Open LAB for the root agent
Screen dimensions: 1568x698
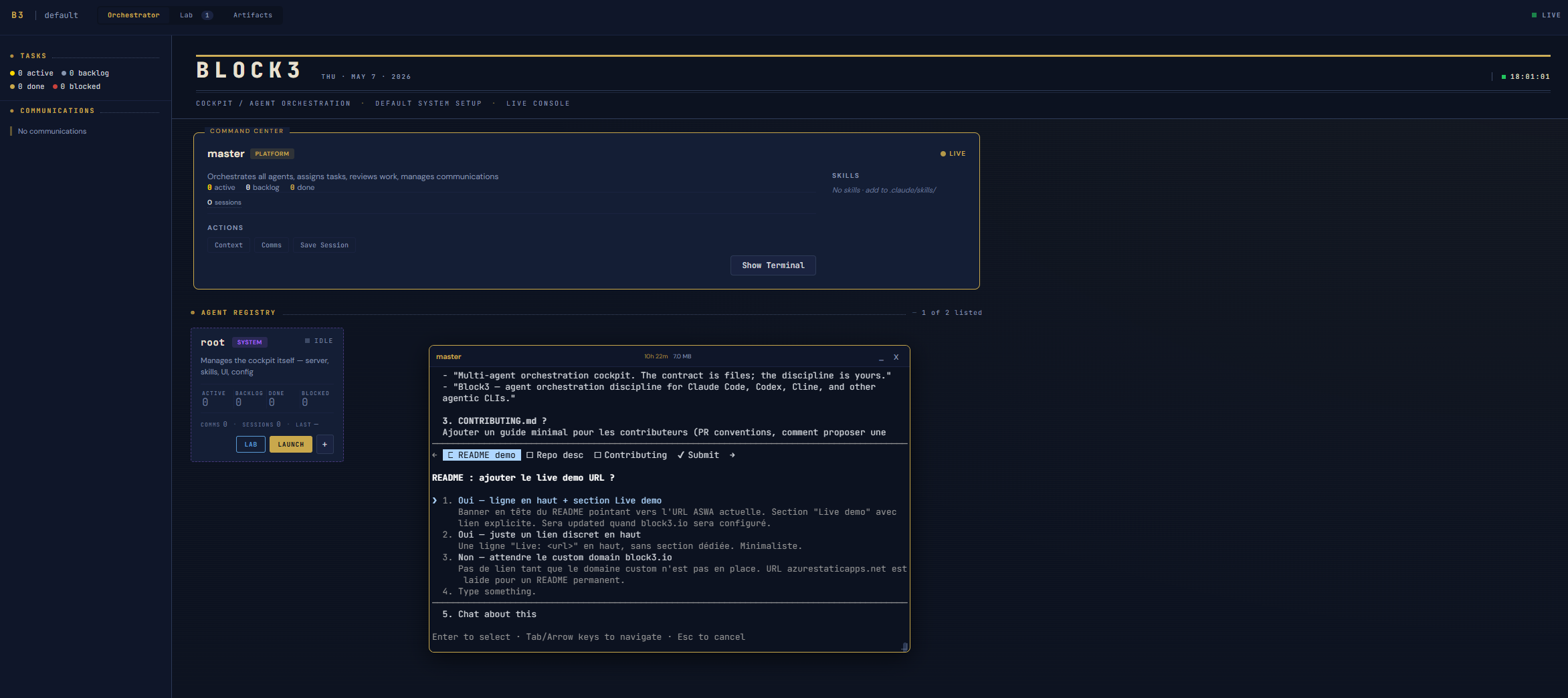[x=251, y=445]
